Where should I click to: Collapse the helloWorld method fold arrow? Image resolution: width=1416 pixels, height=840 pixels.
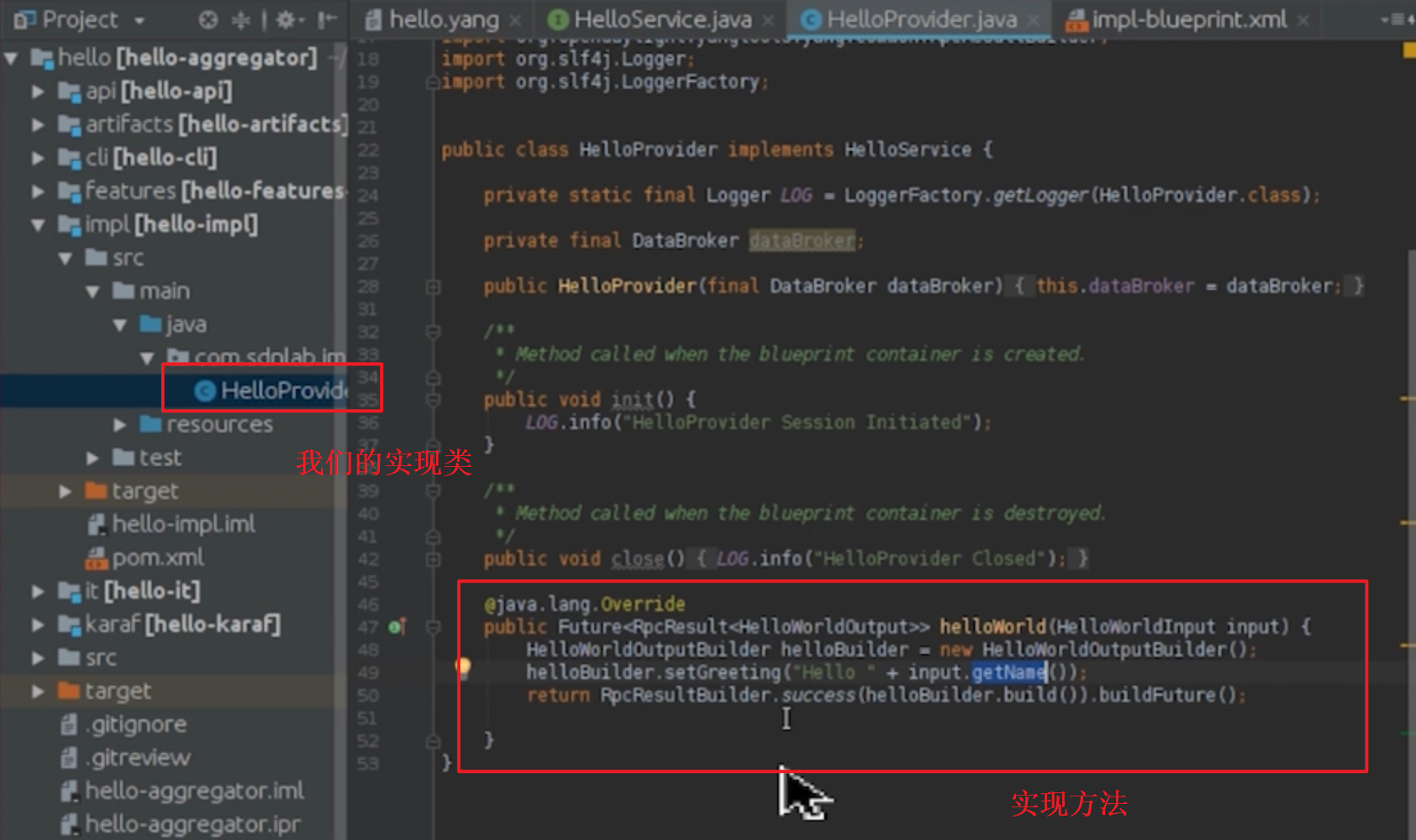click(433, 627)
